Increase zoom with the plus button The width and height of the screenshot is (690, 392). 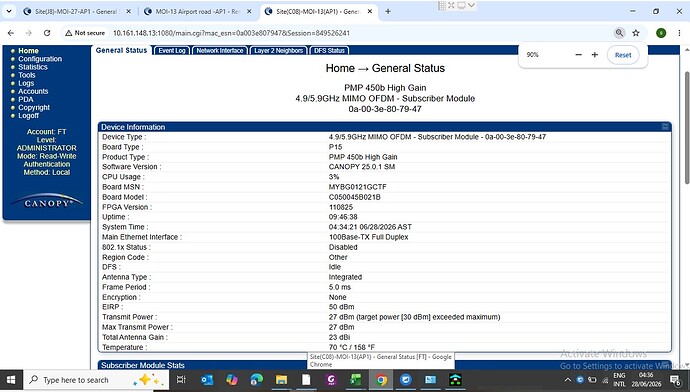[x=595, y=55]
